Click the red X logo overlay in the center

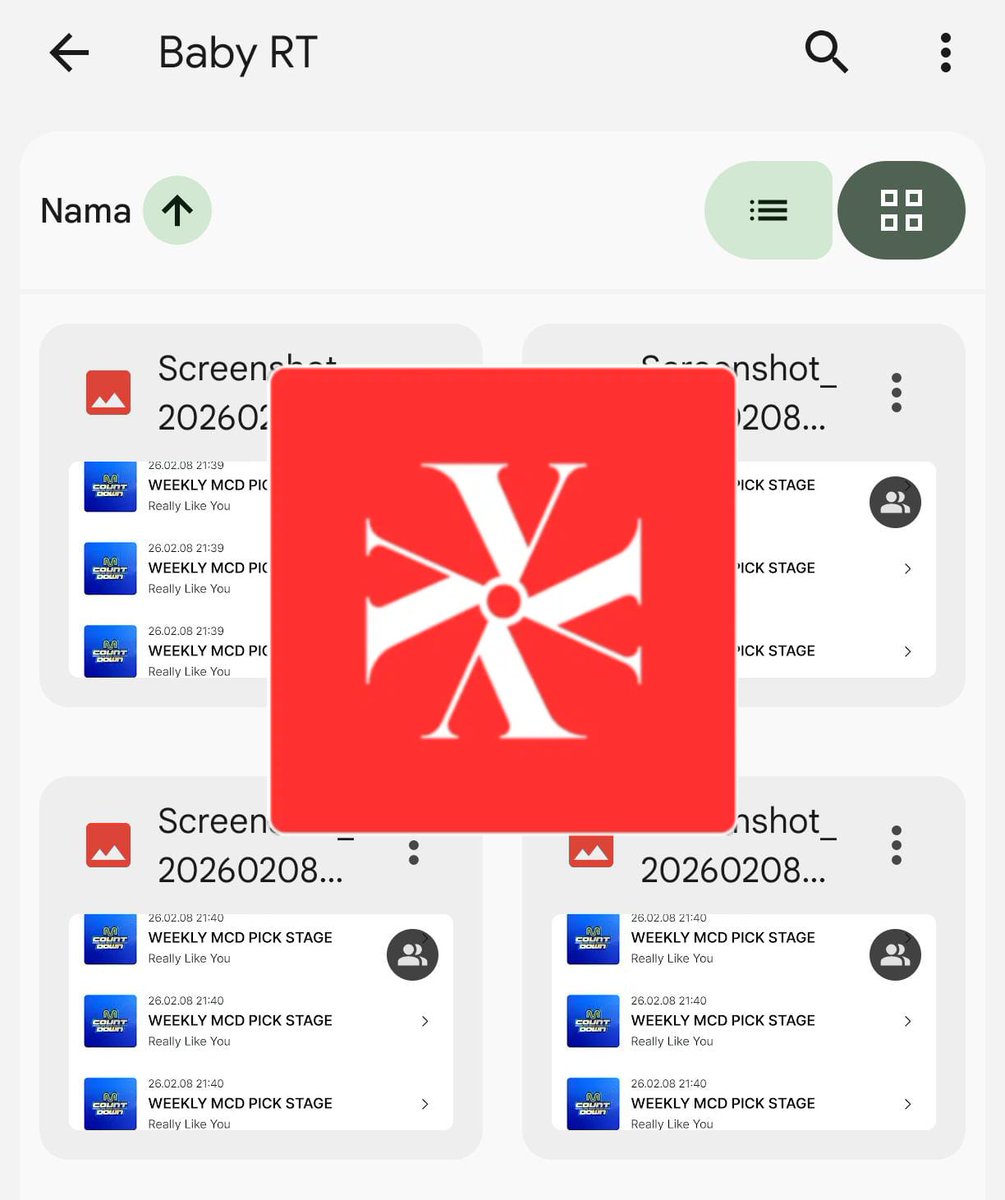[503, 598]
